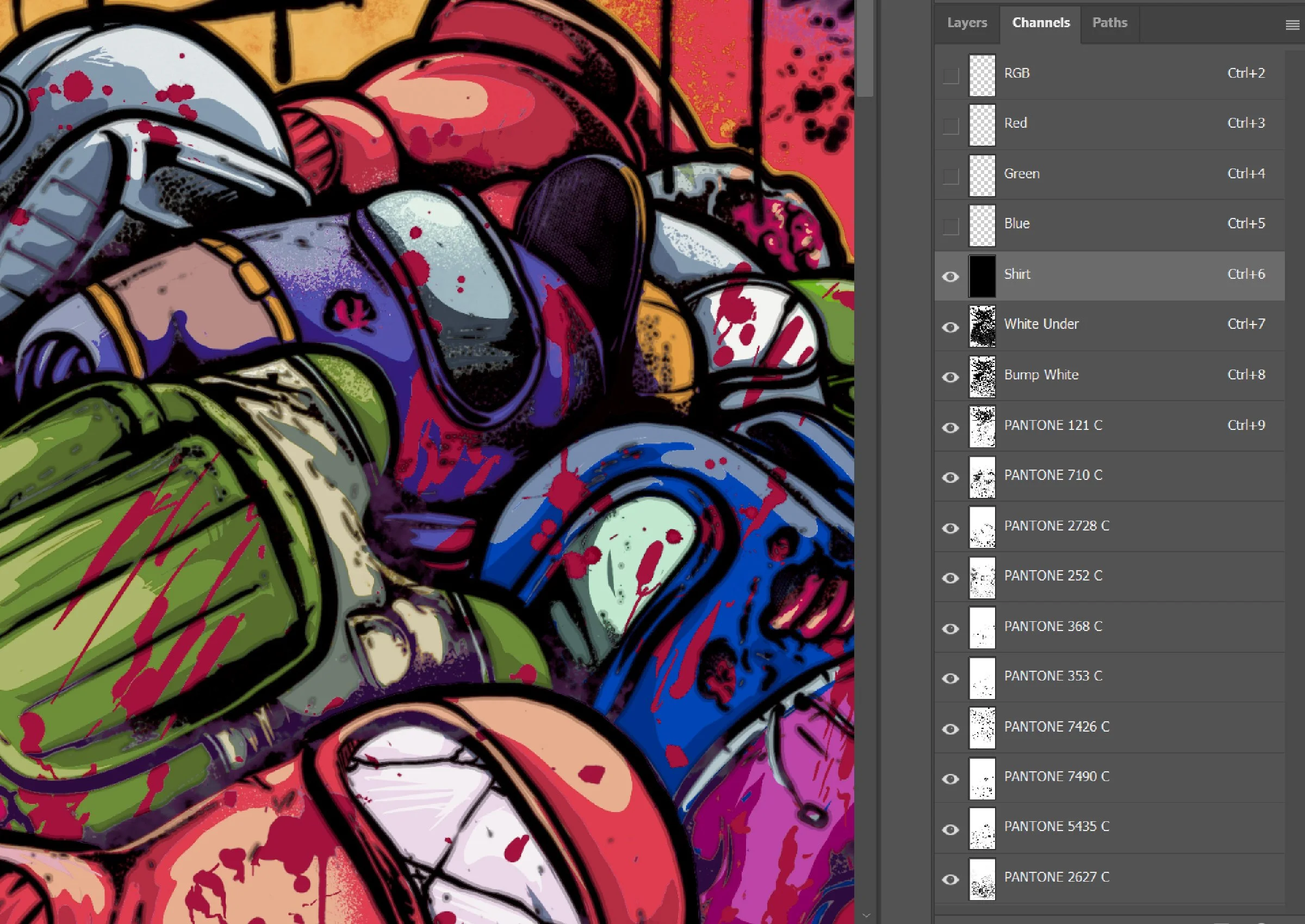The width and height of the screenshot is (1305, 924).
Task: Click the PANTONE 2728 C thumbnail
Action: pyautogui.click(x=981, y=527)
